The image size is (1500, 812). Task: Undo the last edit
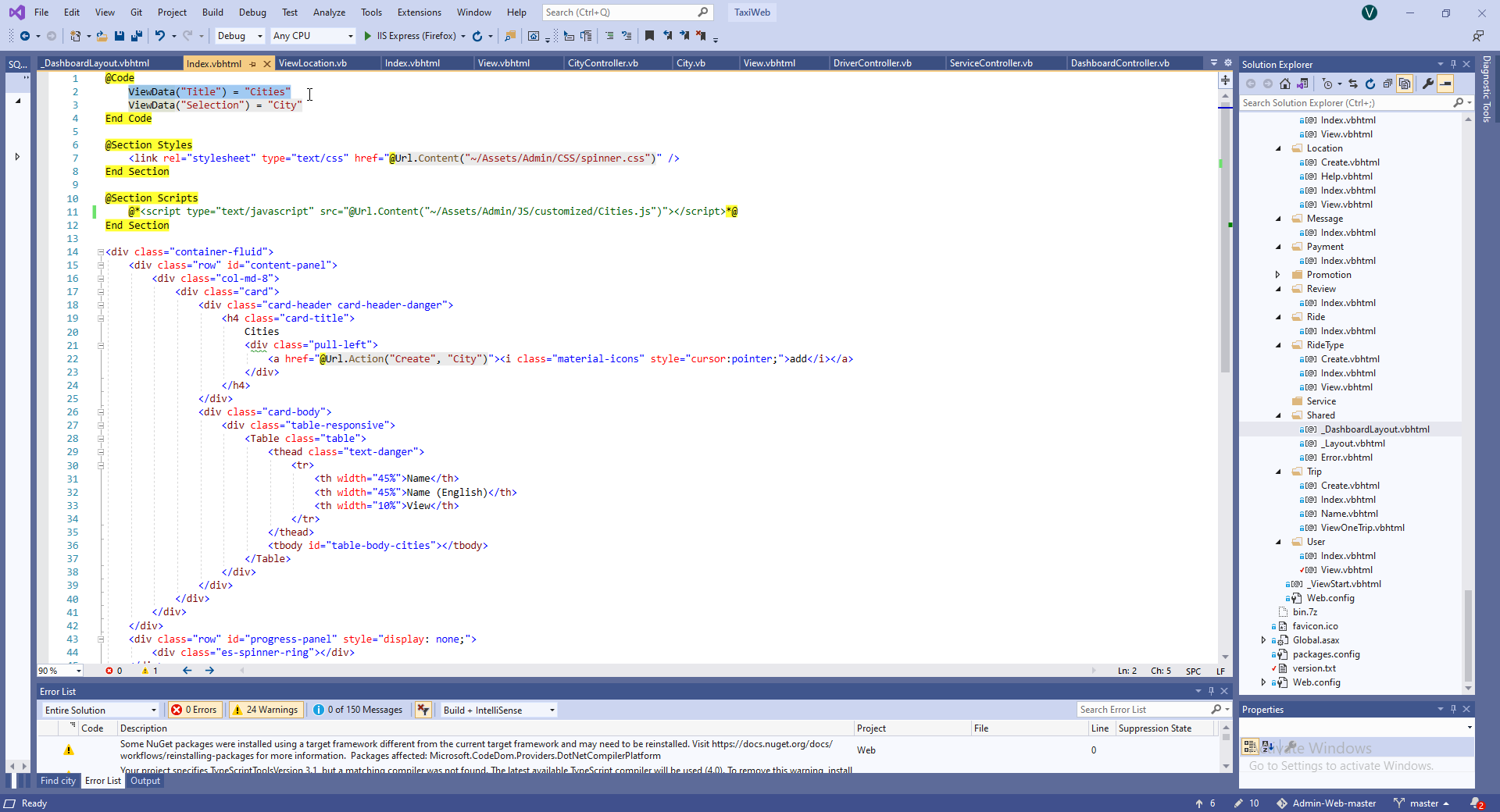pos(159,36)
